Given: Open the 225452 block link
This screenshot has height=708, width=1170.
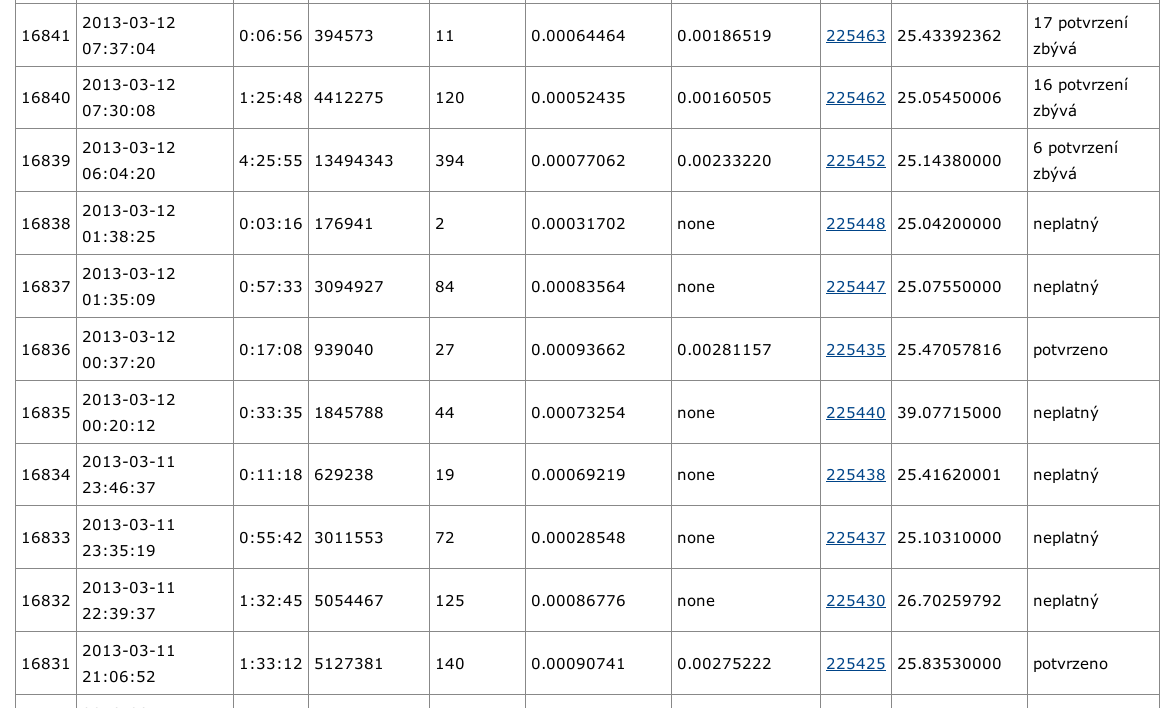Looking at the screenshot, I should [855, 161].
